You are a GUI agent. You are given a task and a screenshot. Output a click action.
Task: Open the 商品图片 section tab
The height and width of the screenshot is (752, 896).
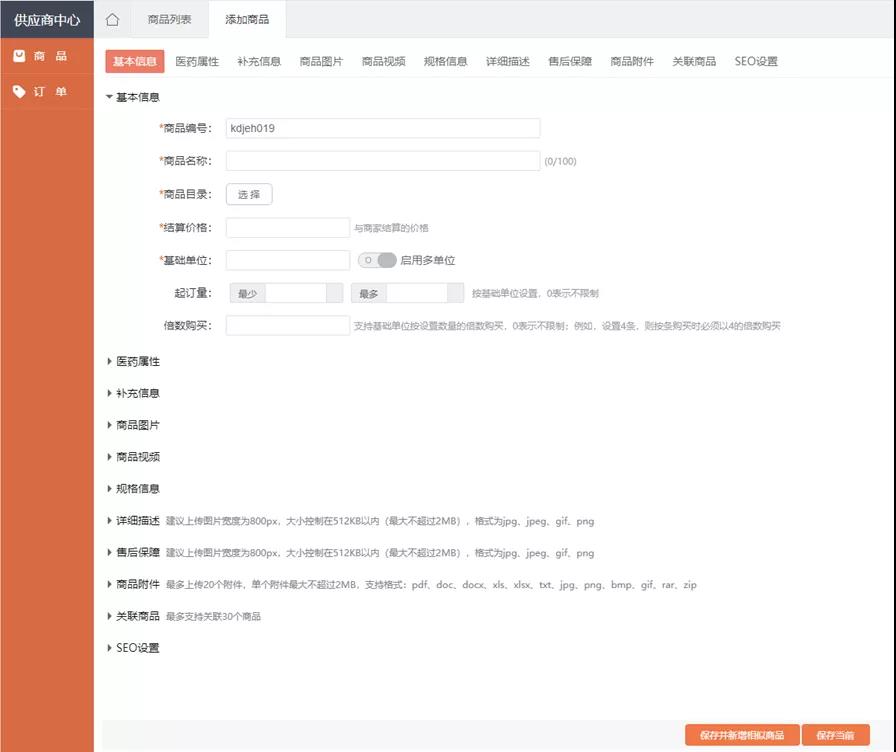(321, 61)
